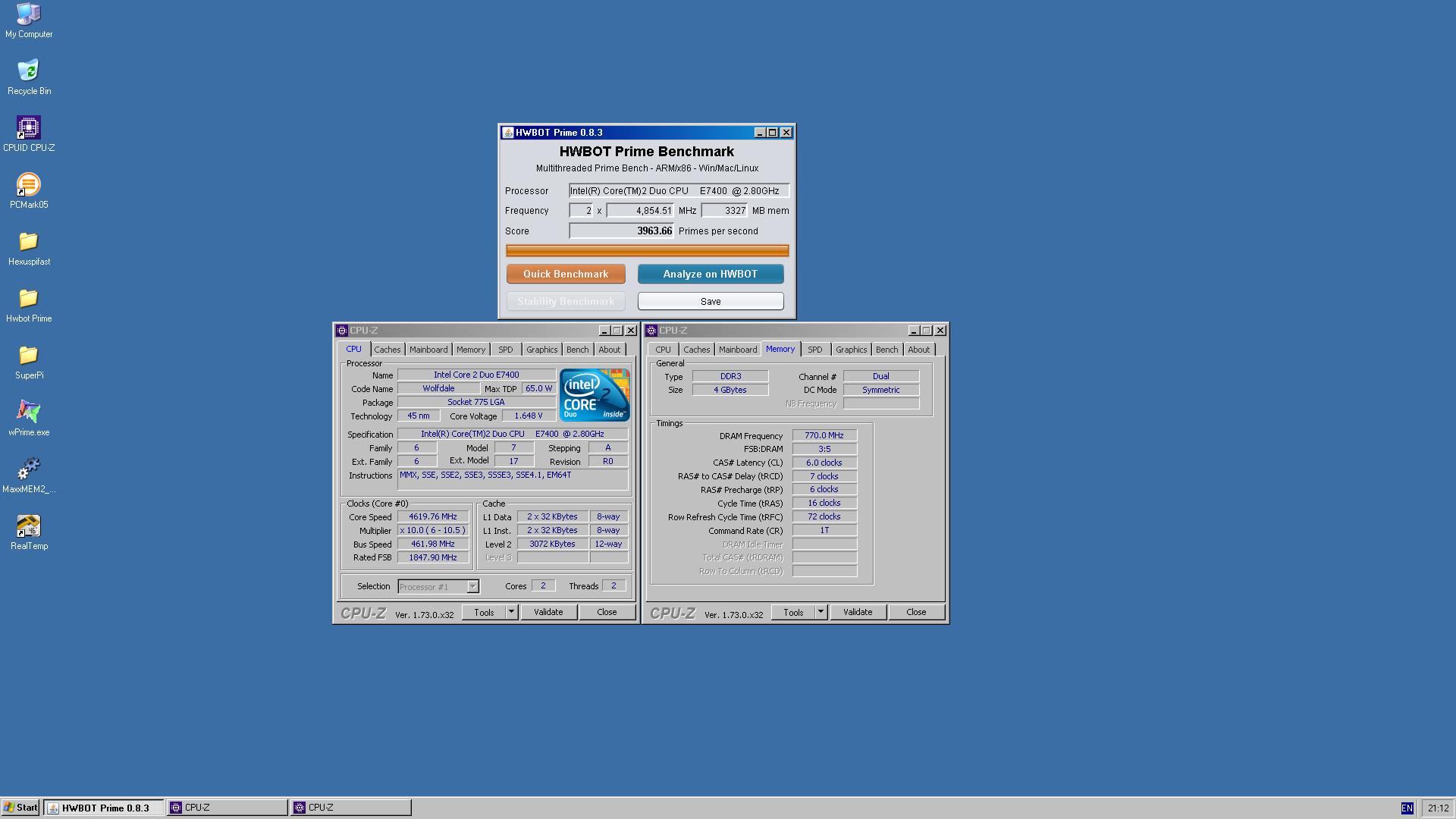Switch to Memory tab in left CPU-Z
The image size is (1456, 819).
coord(471,350)
